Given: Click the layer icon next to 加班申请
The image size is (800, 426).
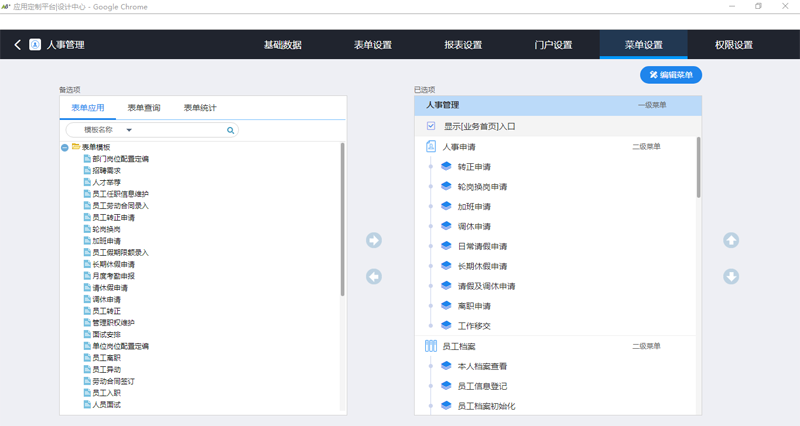Looking at the screenshot, I should pyautogui.click(x=447, y=206).
